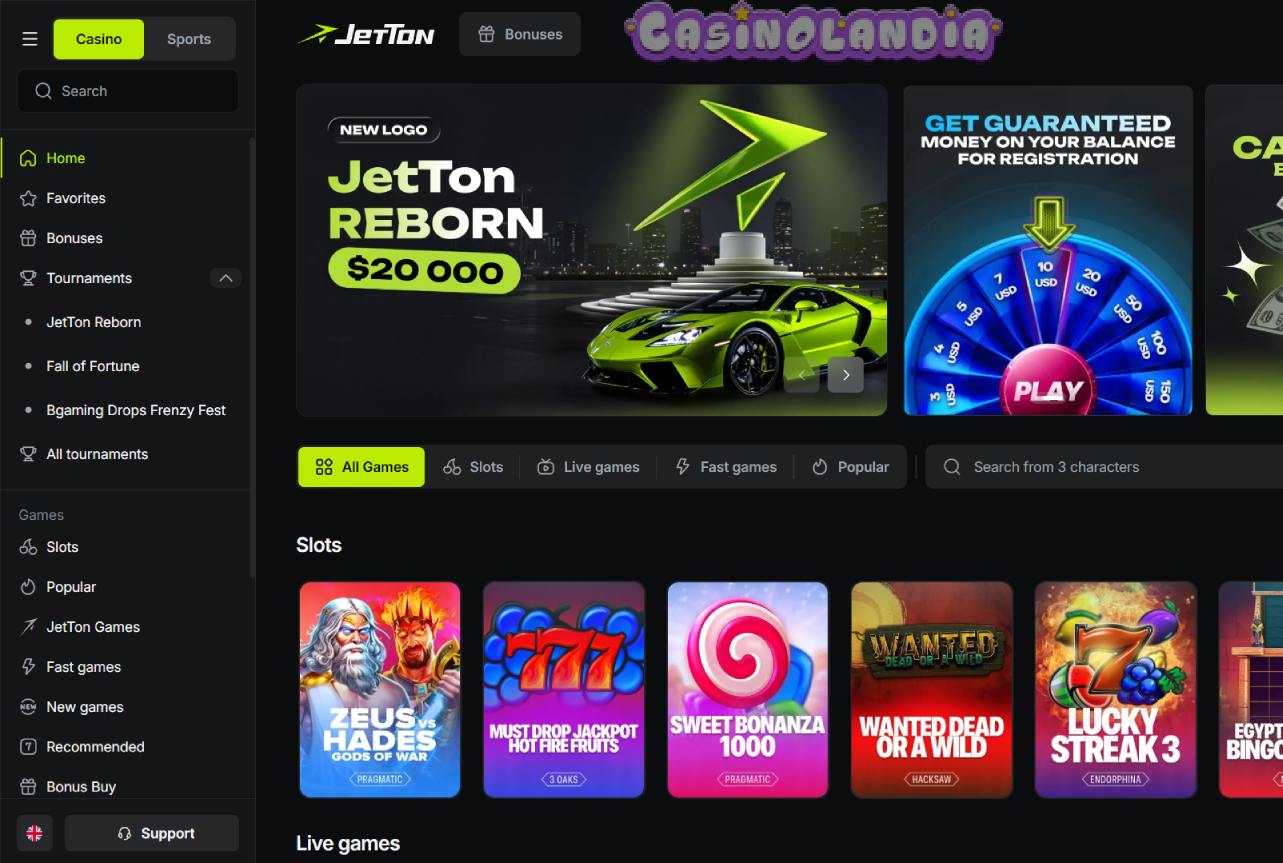Click the JetTon logo
Image resolution: width=1283 pixels, height=863 pixels.
tap(366, 35)
